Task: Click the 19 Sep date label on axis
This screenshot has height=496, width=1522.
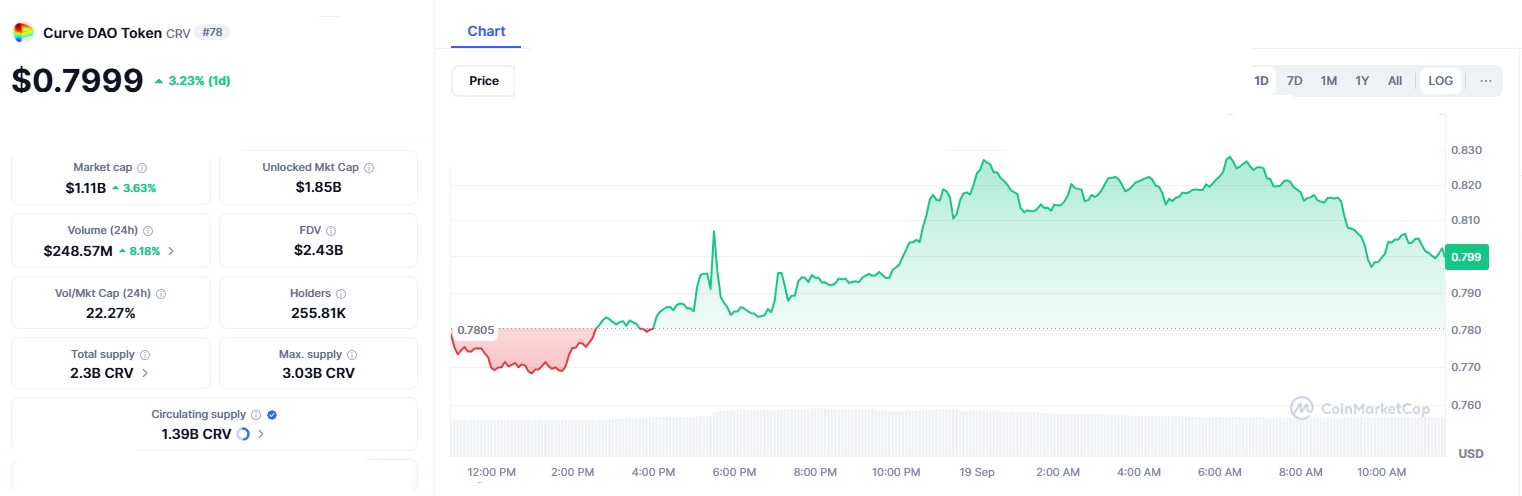Action: (x=976, y=472)
